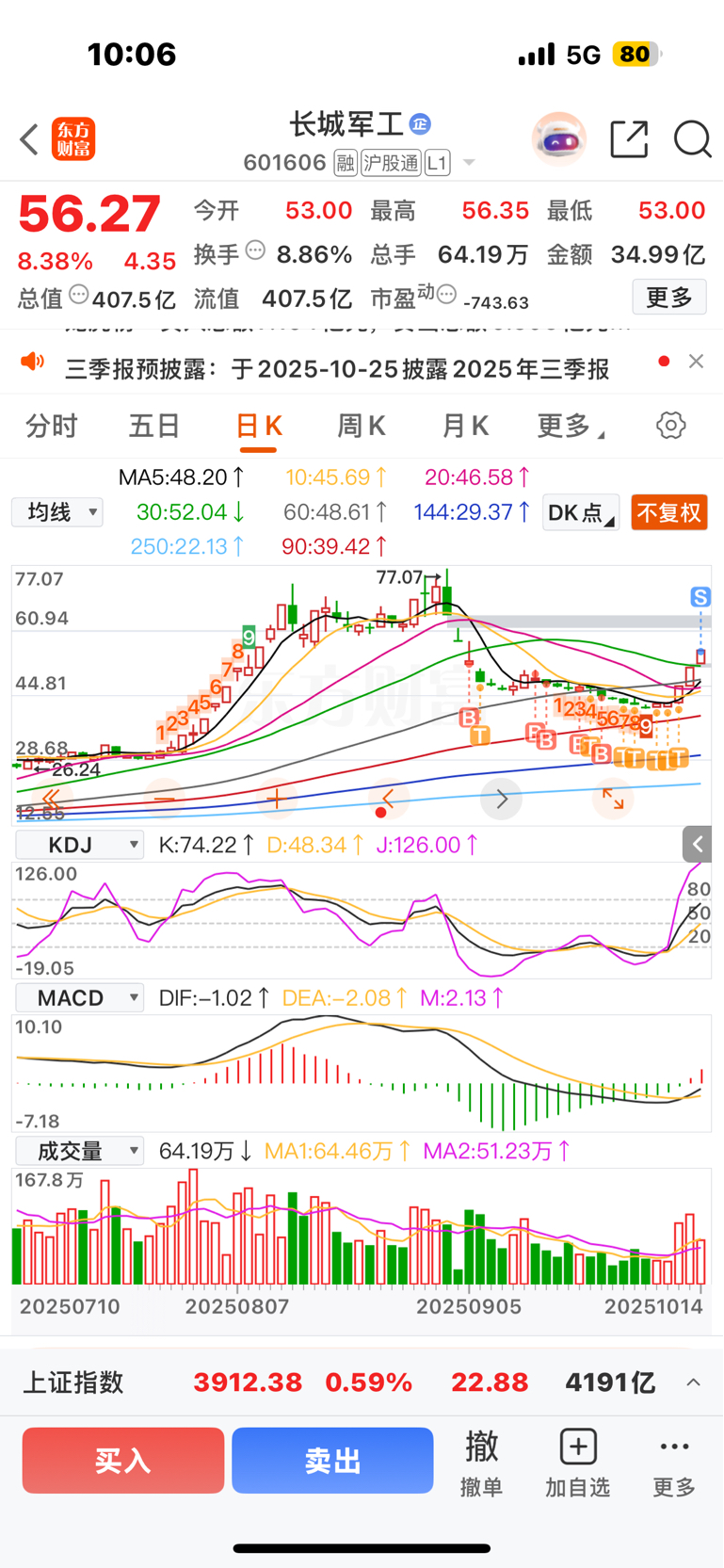Switch to the 分时 tab
The image size is (724, 1568).
tap(51, 426)
